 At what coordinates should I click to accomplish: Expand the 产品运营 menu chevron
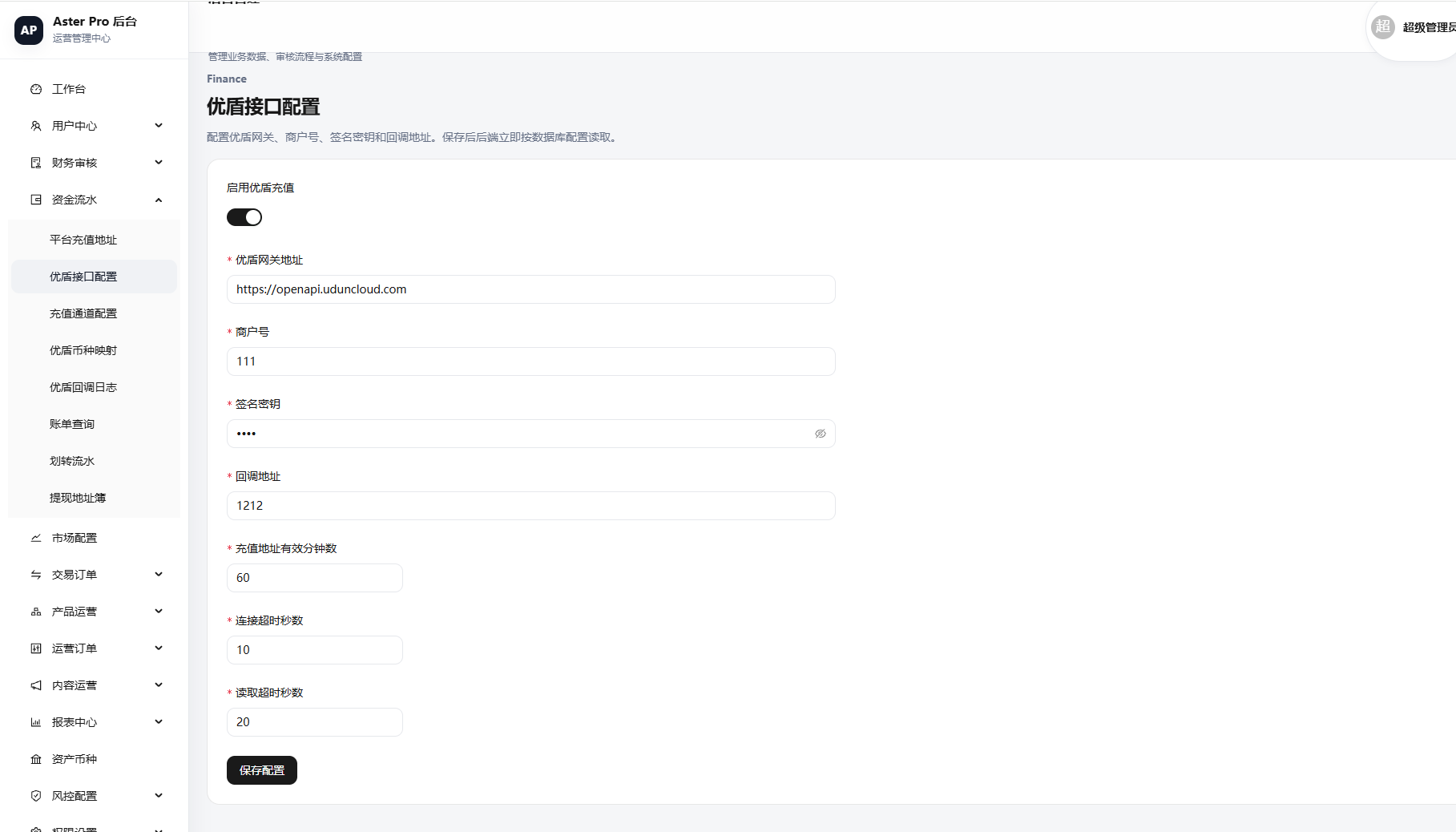(159, 611)
